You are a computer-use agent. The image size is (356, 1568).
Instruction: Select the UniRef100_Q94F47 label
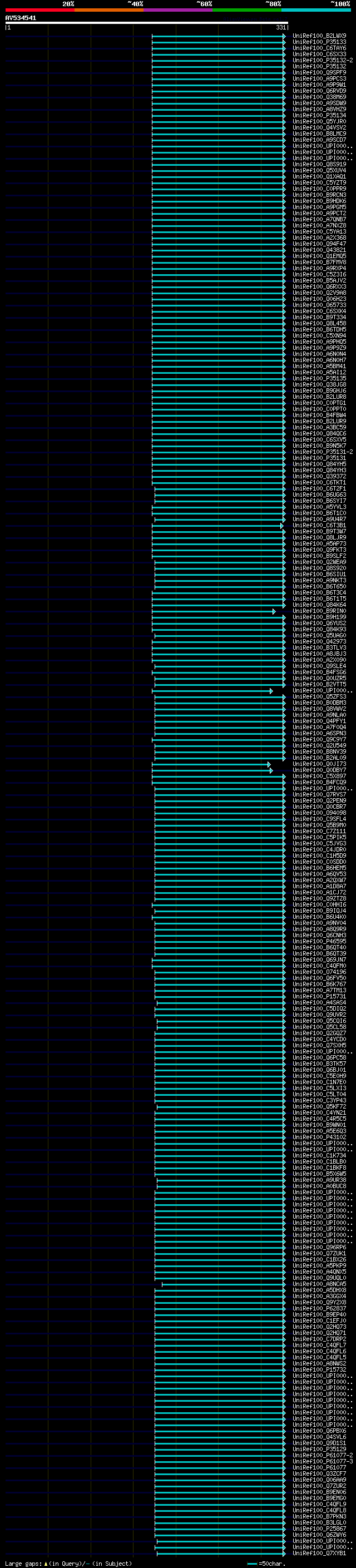coord(319,244)
